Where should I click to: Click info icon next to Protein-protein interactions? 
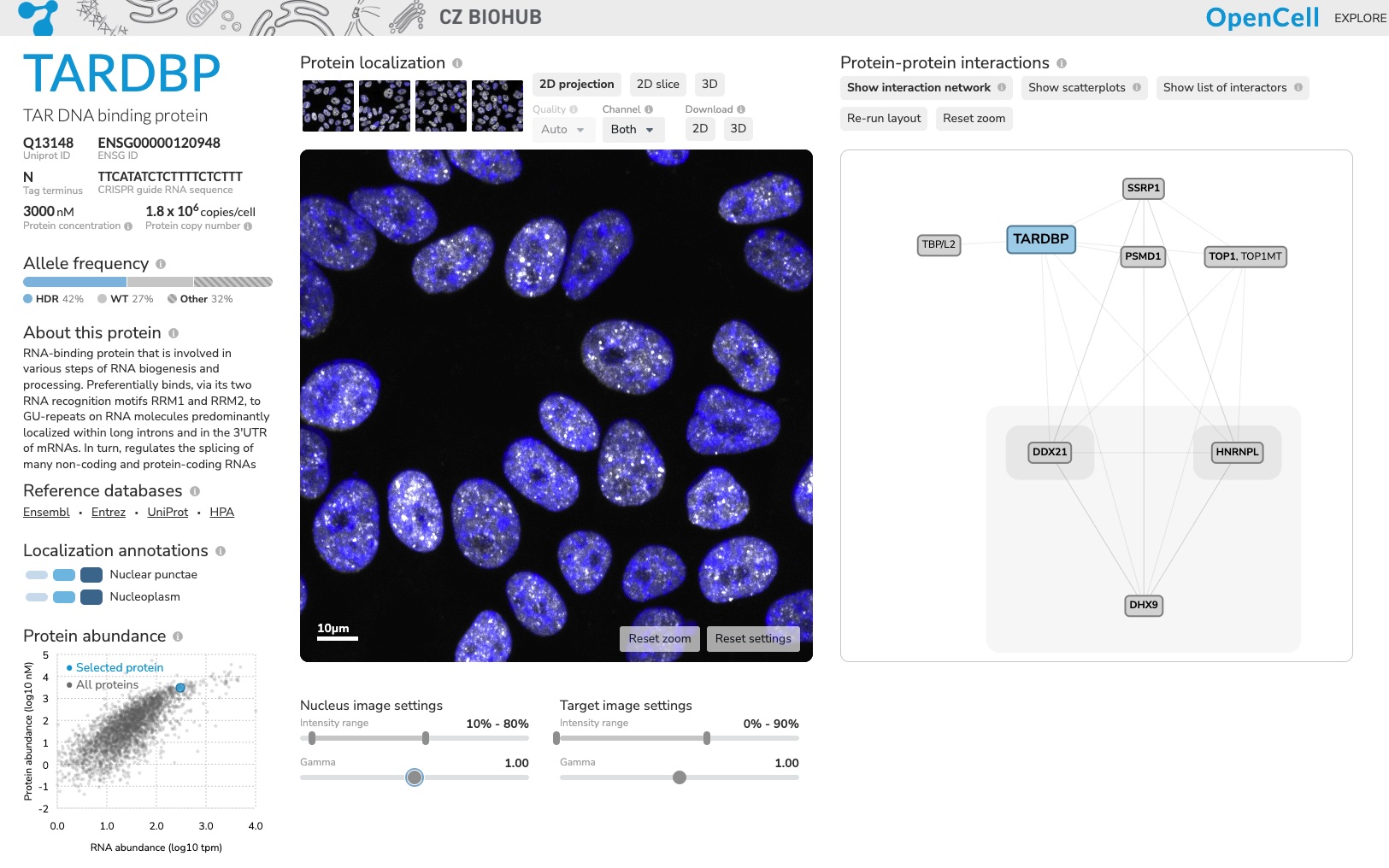1062,63
